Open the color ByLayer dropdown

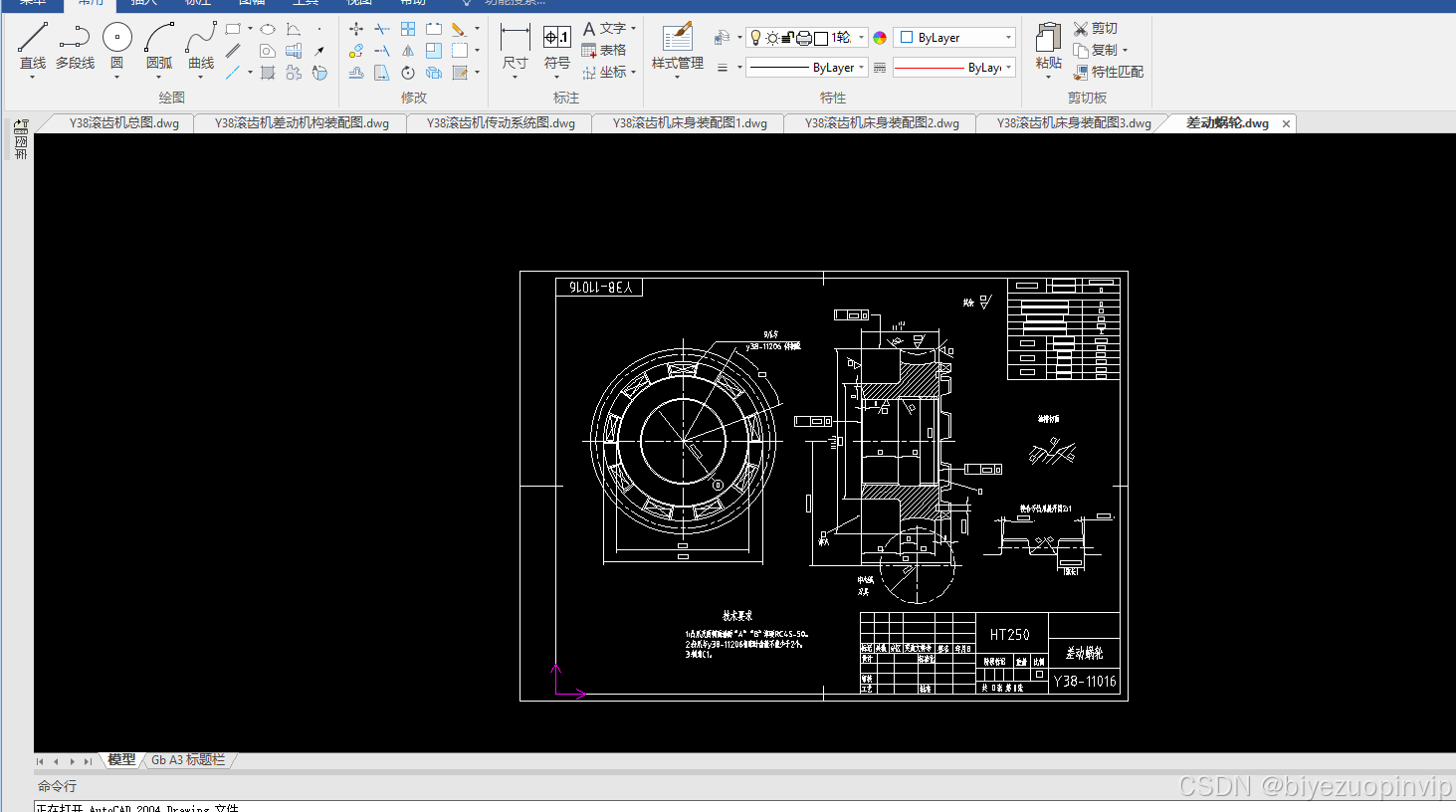click(x=1008, y=38)
